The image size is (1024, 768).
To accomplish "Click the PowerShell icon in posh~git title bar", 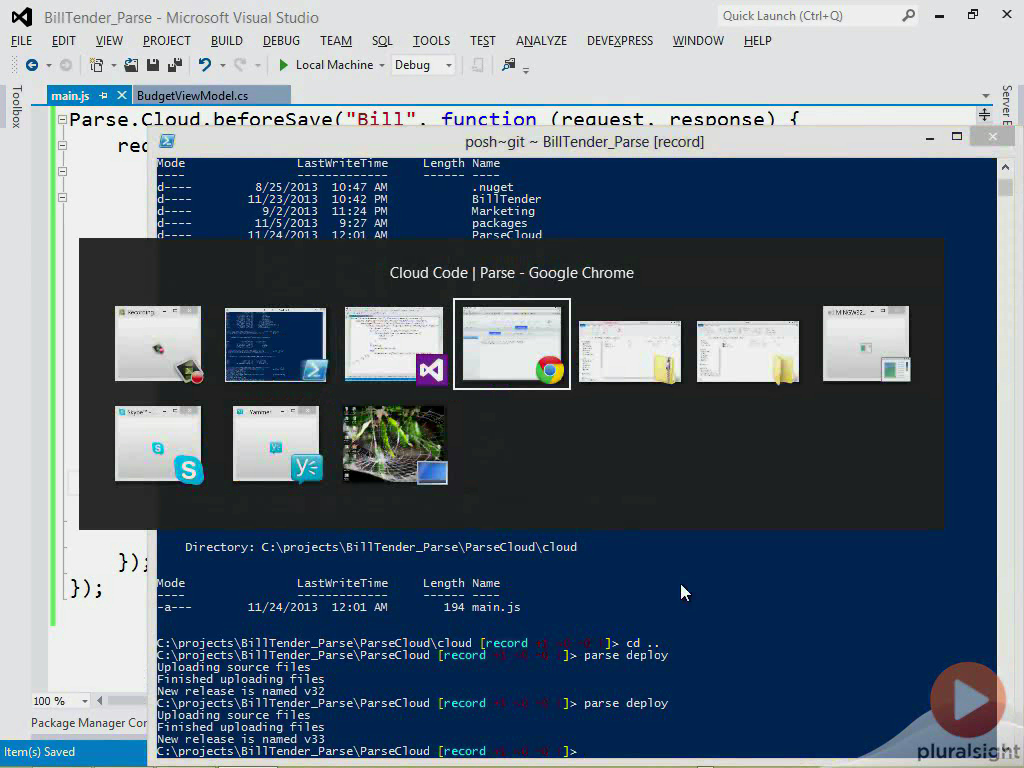I will (167, 141).
